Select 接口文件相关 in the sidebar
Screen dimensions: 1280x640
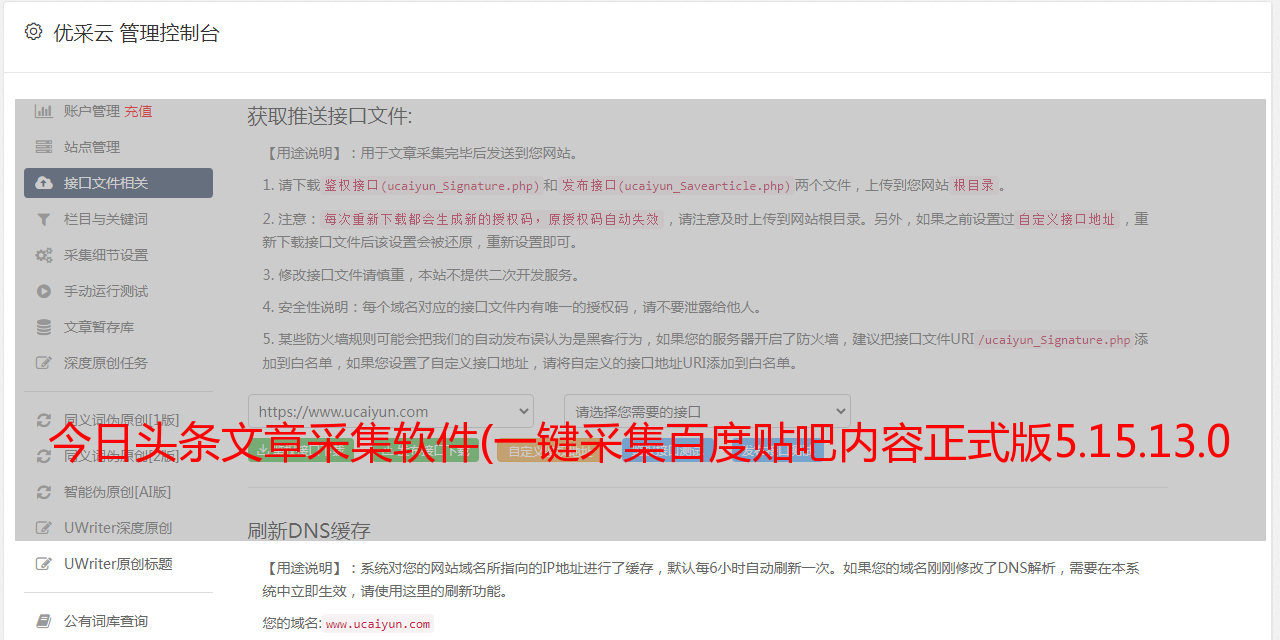[x=118, y=183]
